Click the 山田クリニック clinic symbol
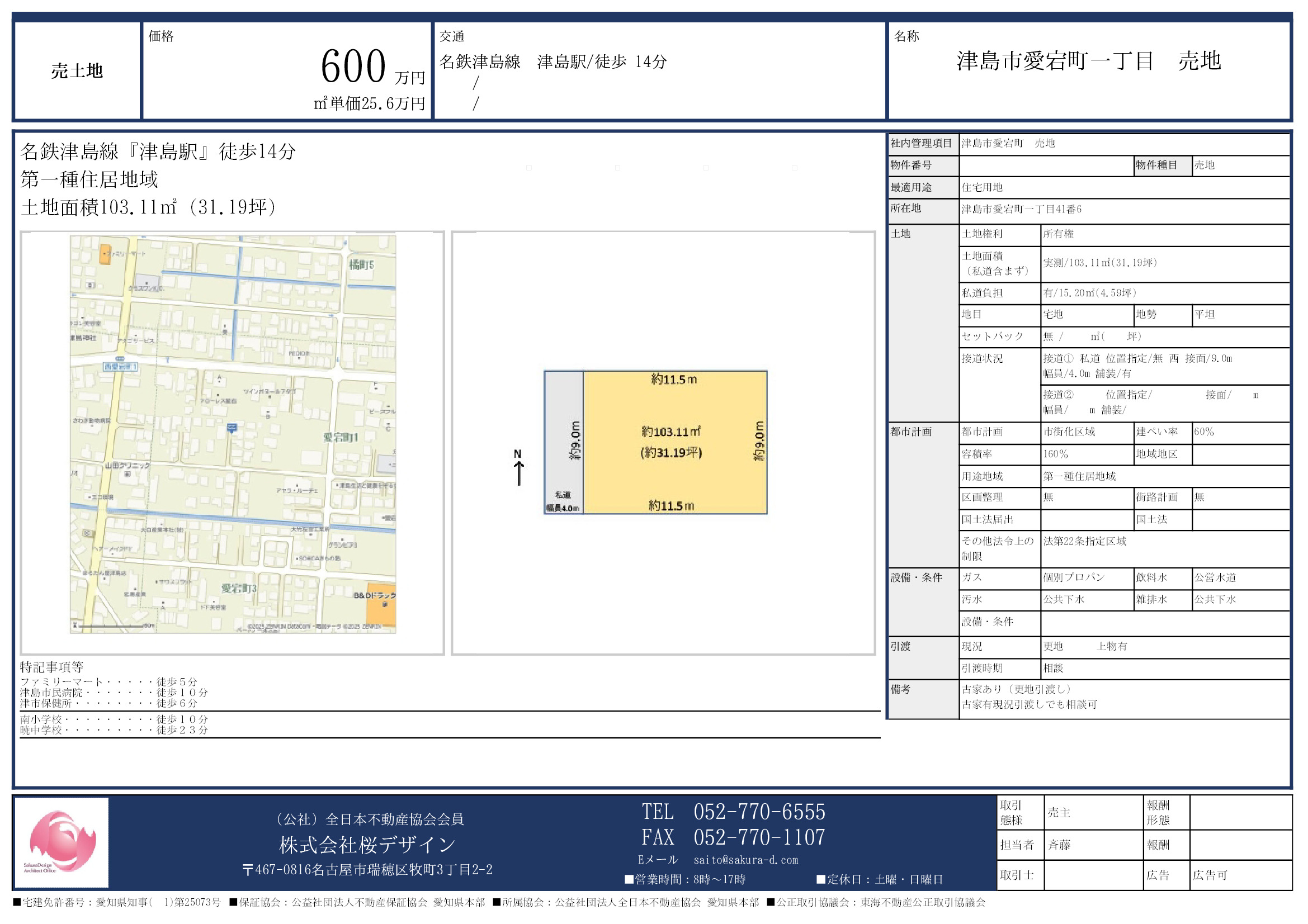 pos(128,473)
